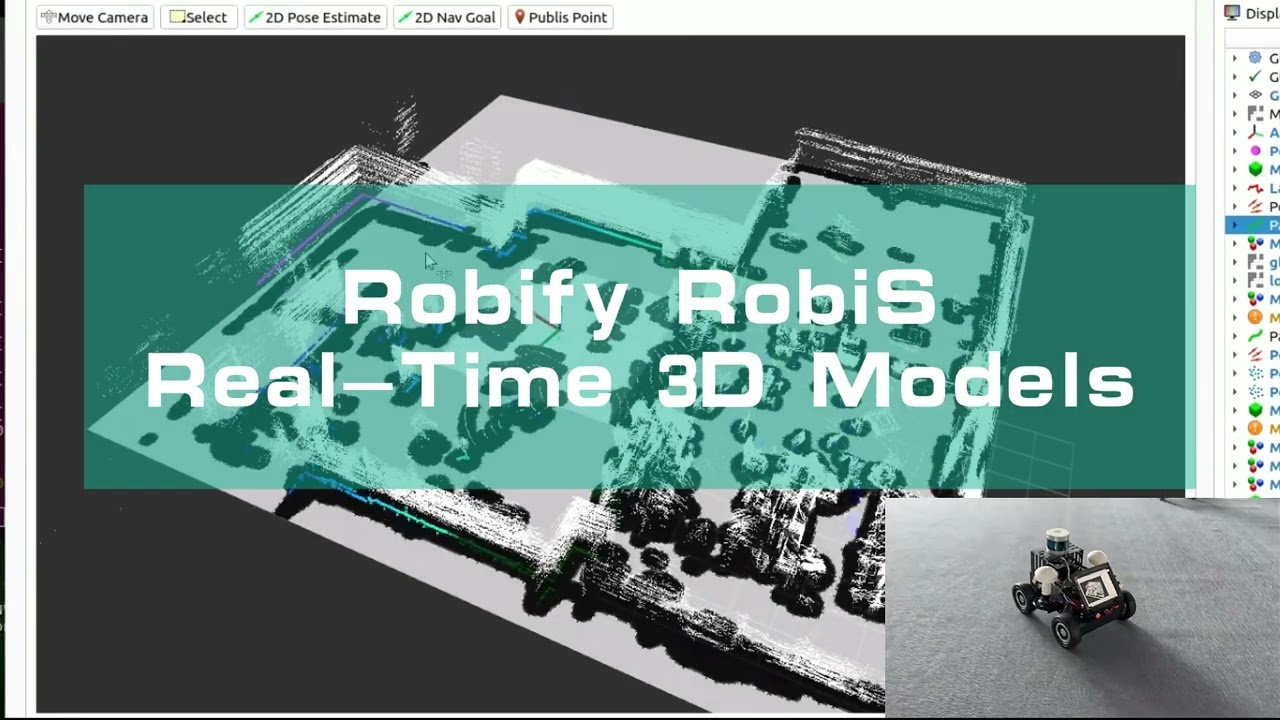Expand the pink Point display row

click(x=1234, y=151)
